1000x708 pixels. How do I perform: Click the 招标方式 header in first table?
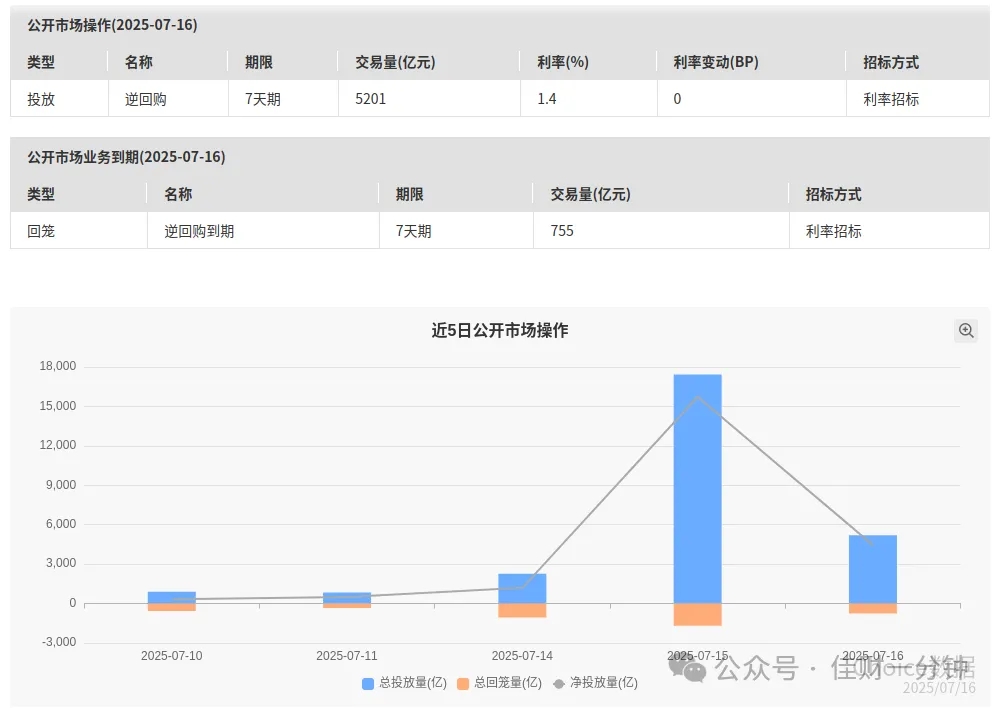click(891, 63)
